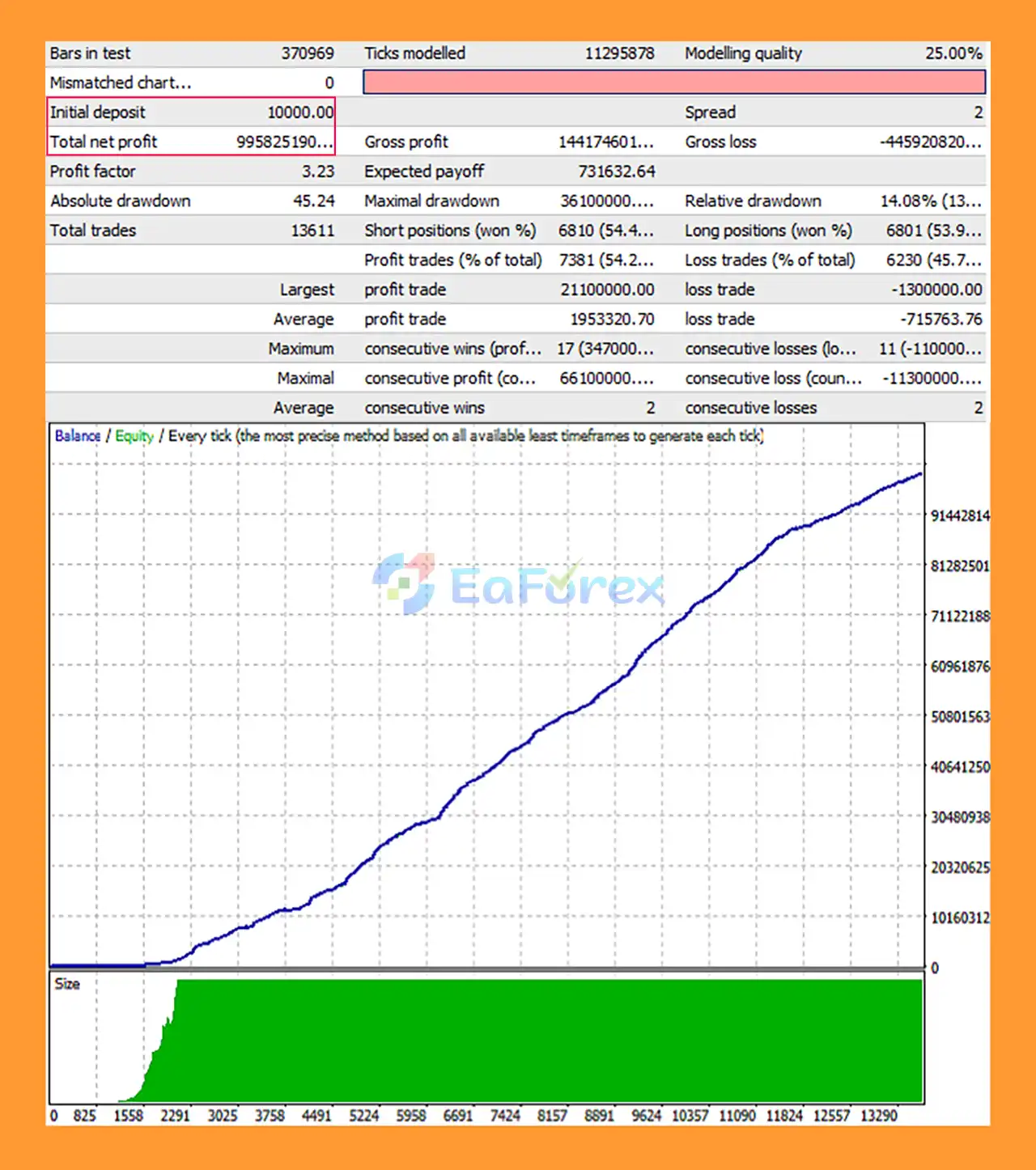Click the Largest profit trade value 21100000.00
The image size is (1036, 1170).
(606, 290)
